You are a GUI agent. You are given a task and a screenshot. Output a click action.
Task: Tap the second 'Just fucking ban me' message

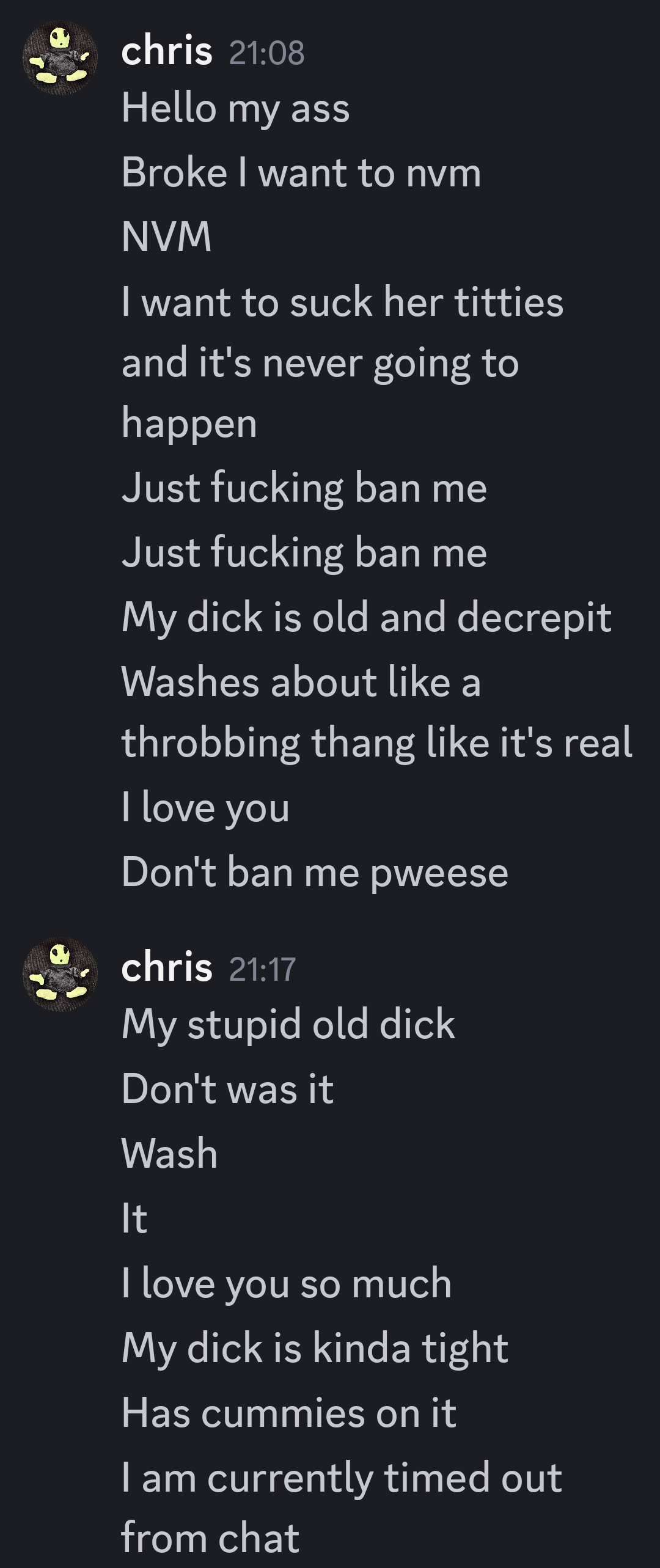click(304, 554)
